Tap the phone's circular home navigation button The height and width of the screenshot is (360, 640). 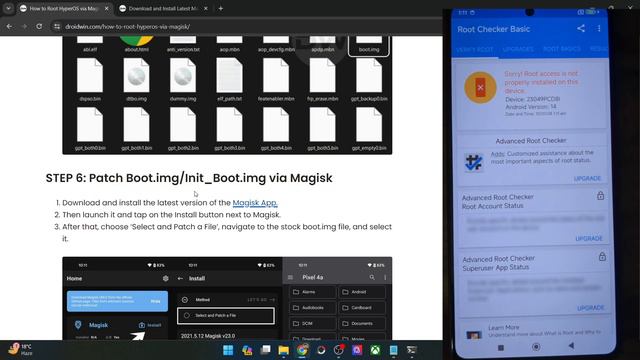[536, 347]
